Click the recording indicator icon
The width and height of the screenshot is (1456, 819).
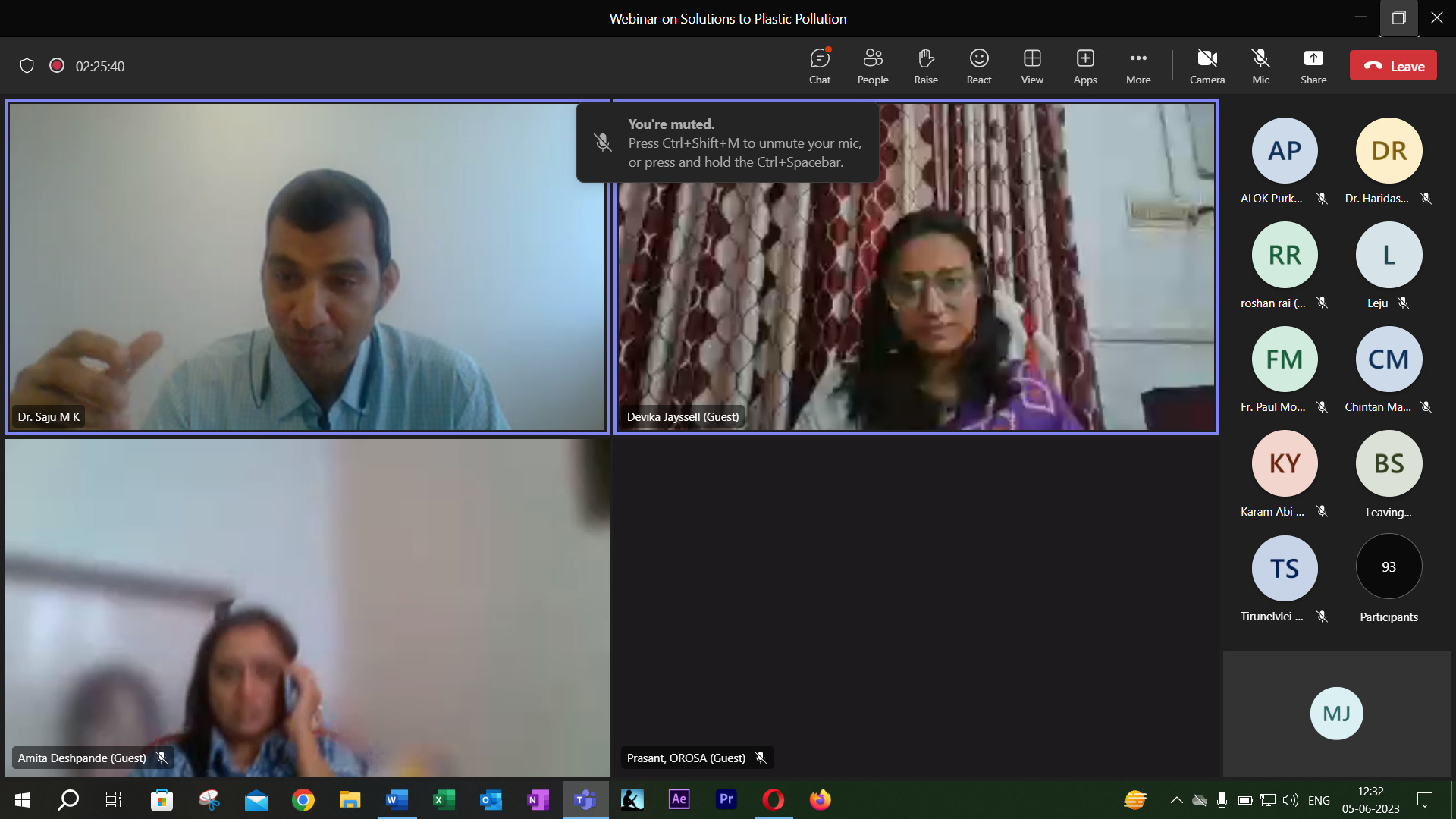coord(56,65)
